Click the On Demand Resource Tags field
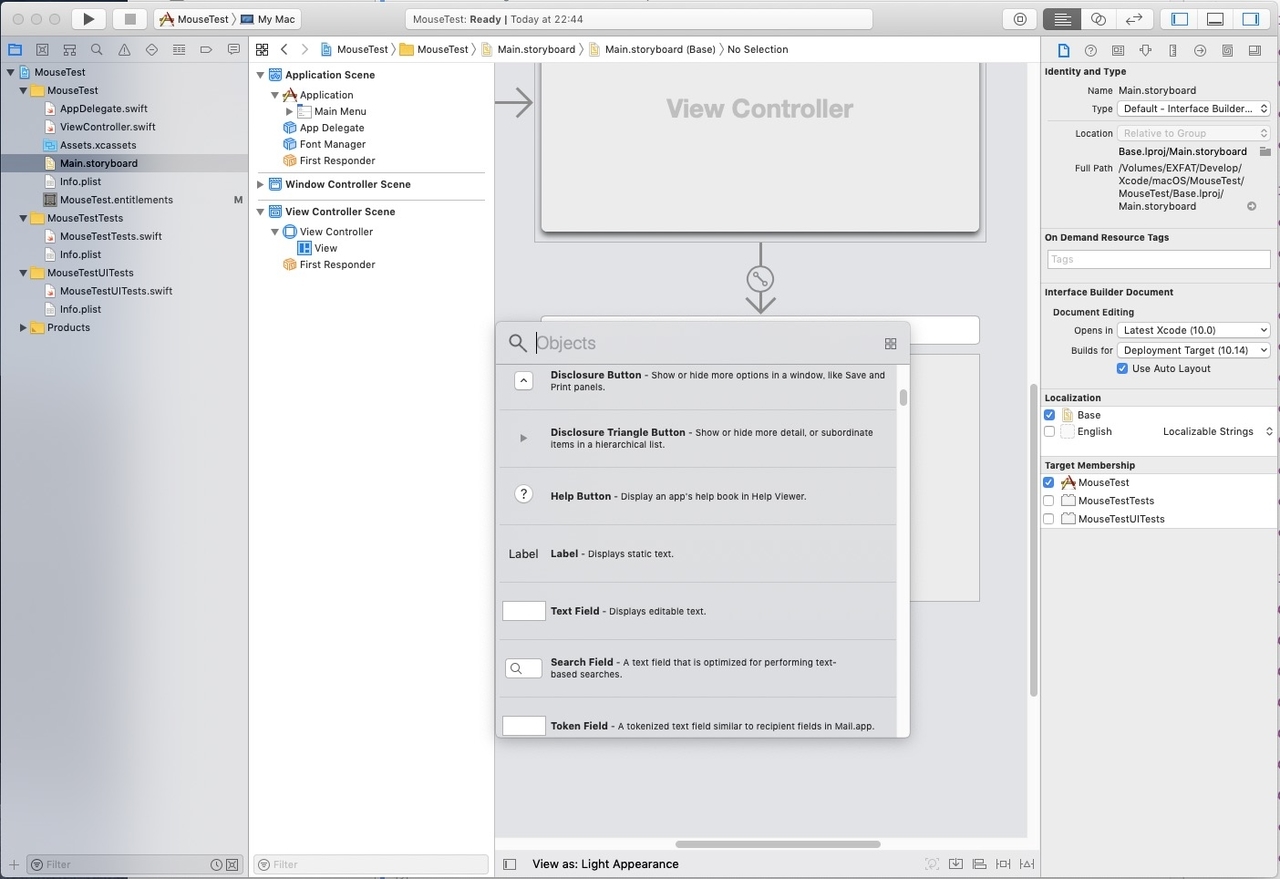The image size is (1280, 879). (x=1159, y=259)
